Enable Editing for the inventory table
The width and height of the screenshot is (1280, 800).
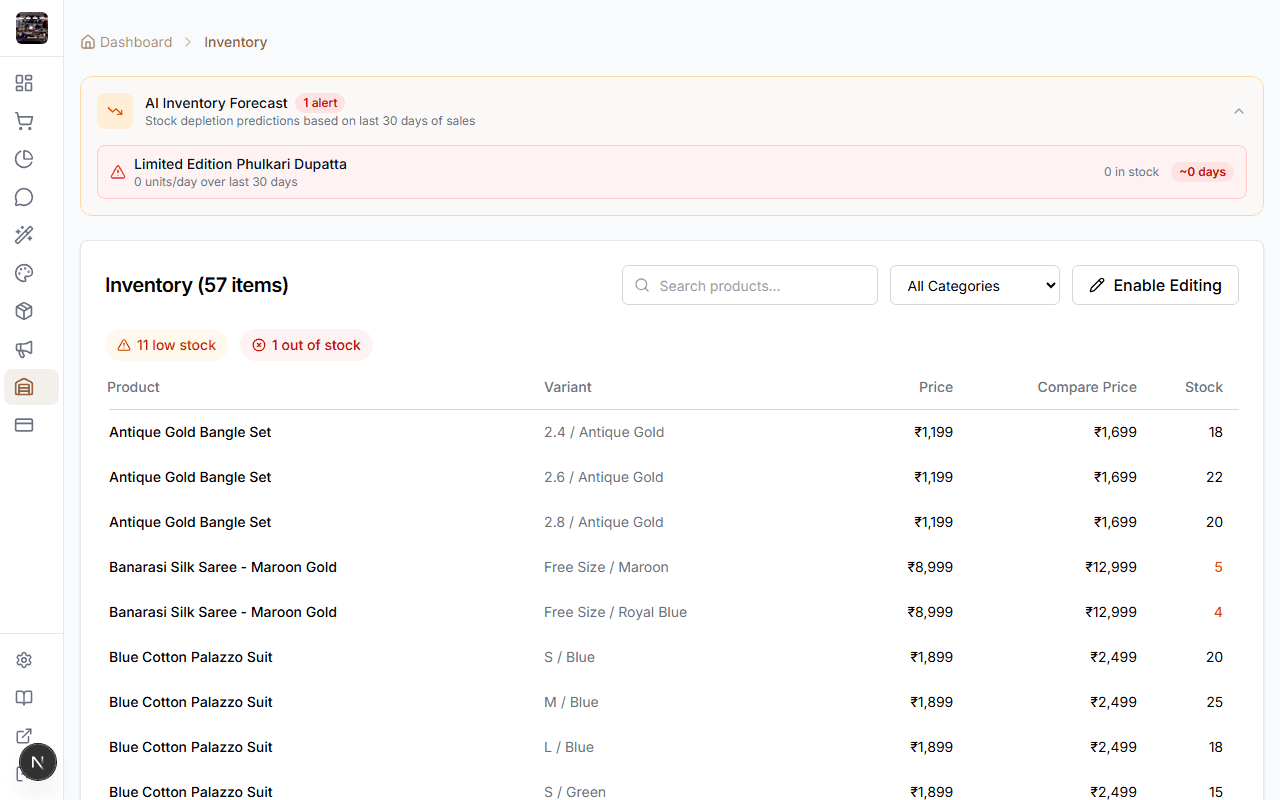tap(1155, 285)
